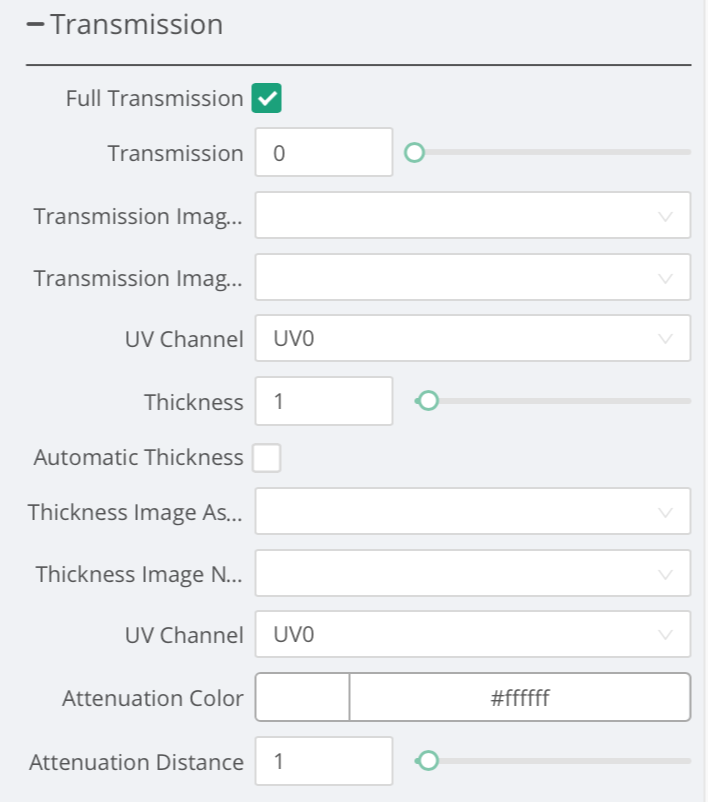Open the second Transmission Image dropdown
Viewport: 708px width, 802px height.
pyautogui.click(x=473, y=277)
